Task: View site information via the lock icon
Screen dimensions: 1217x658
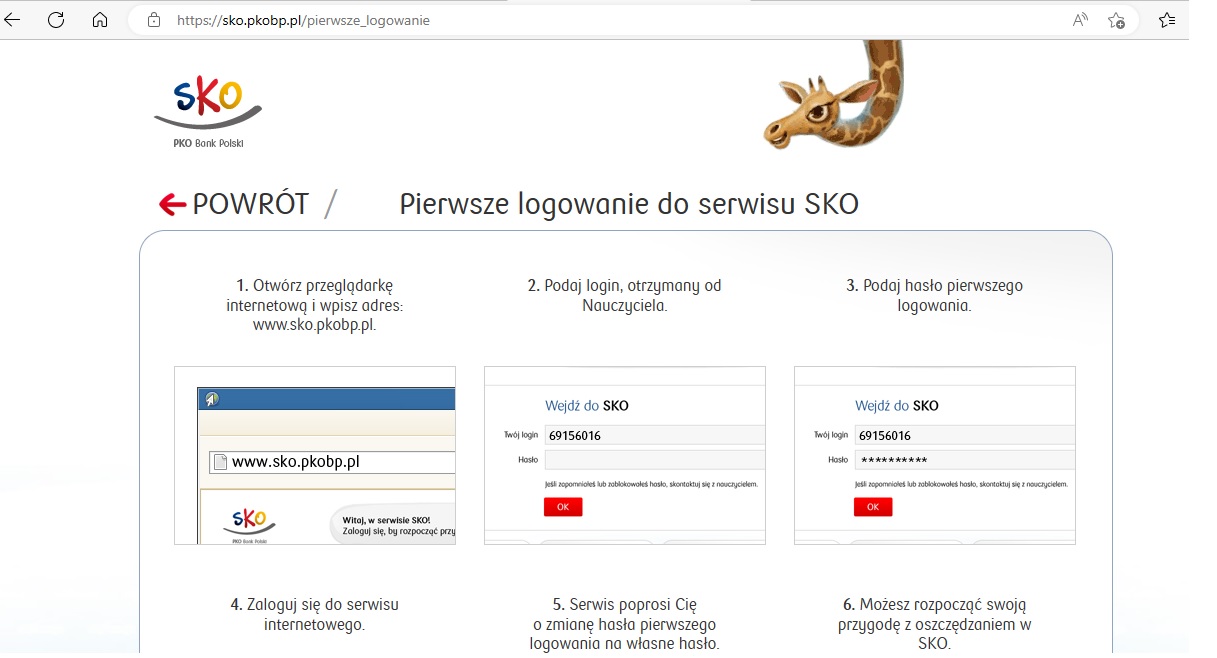Action: [153, 20]
